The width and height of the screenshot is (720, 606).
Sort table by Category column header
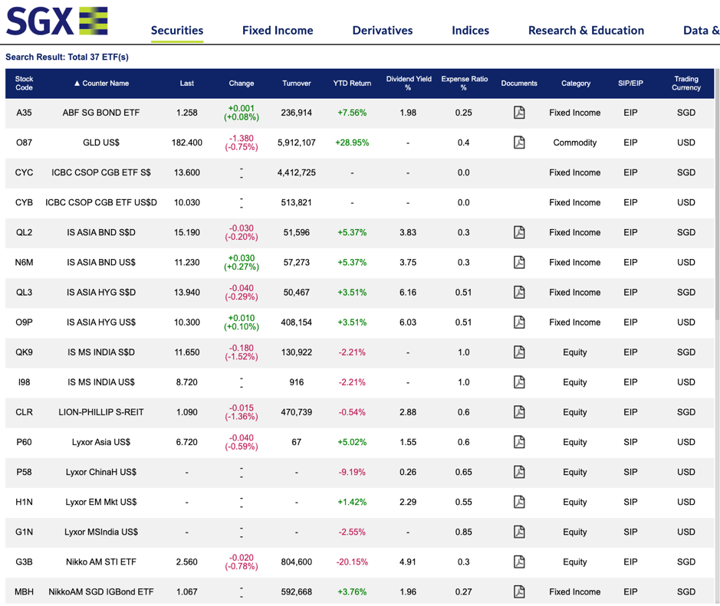pos(576,83)
